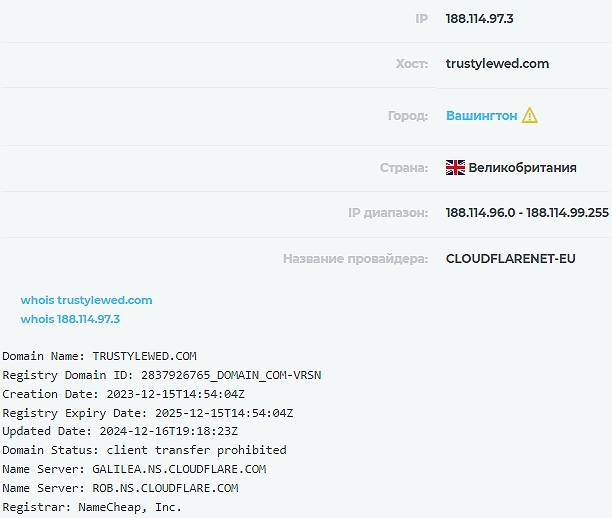Open the Вашингтон city link
This screenshot has height=518, width=612.
482,116
